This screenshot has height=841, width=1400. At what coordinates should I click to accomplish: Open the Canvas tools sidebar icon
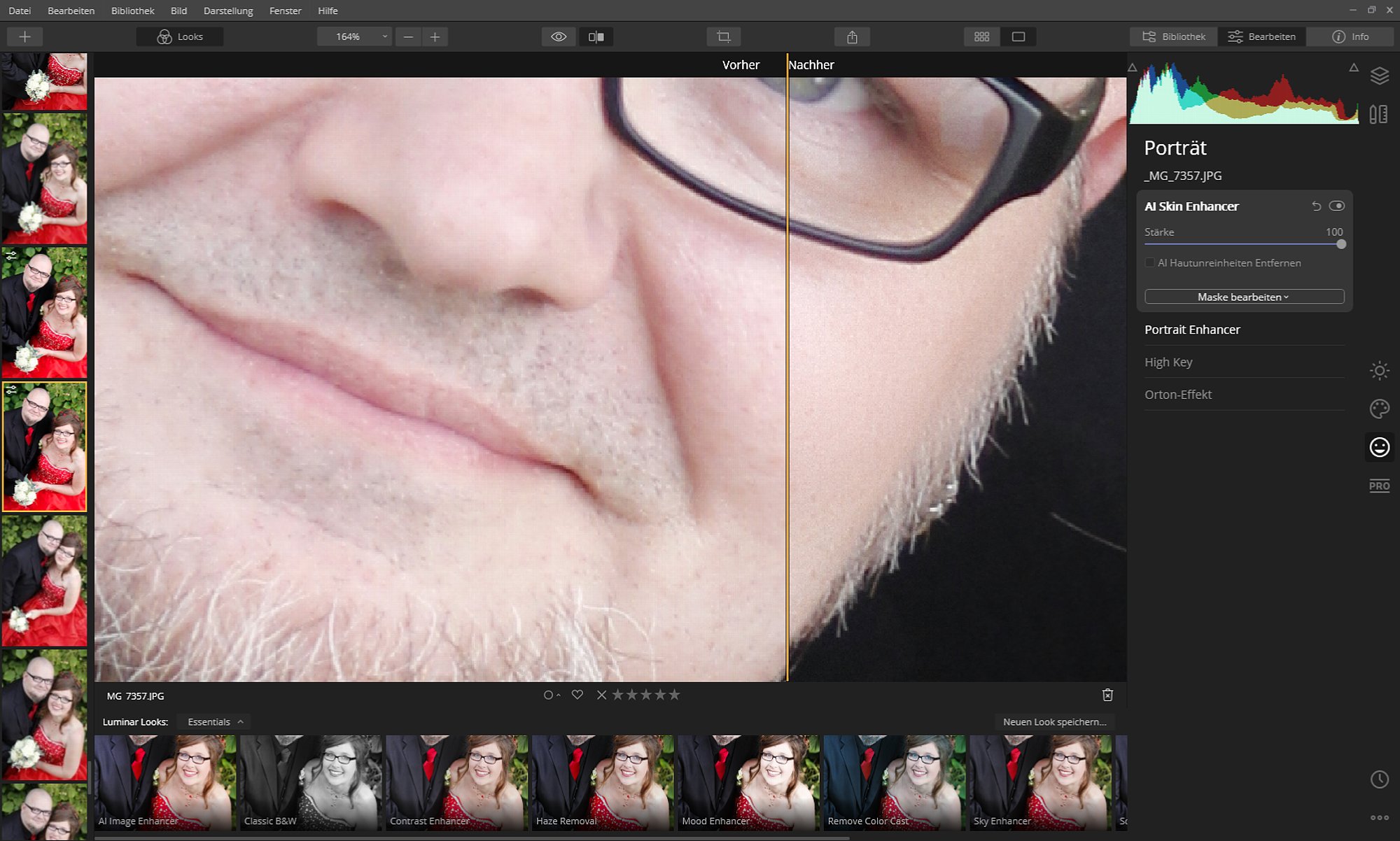point(1379,114)
